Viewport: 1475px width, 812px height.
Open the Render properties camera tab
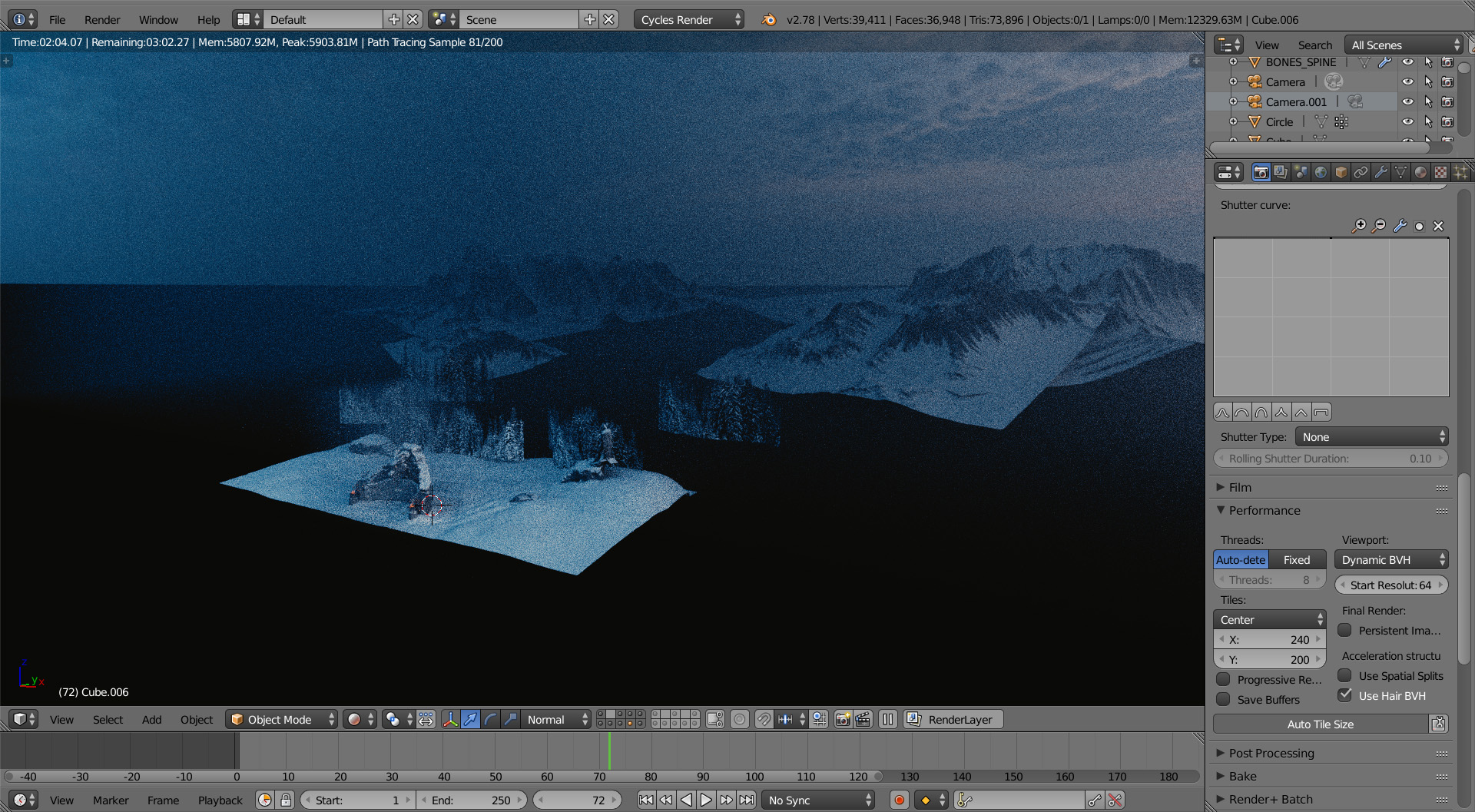pyautogui.click(x=1261, y=172)
